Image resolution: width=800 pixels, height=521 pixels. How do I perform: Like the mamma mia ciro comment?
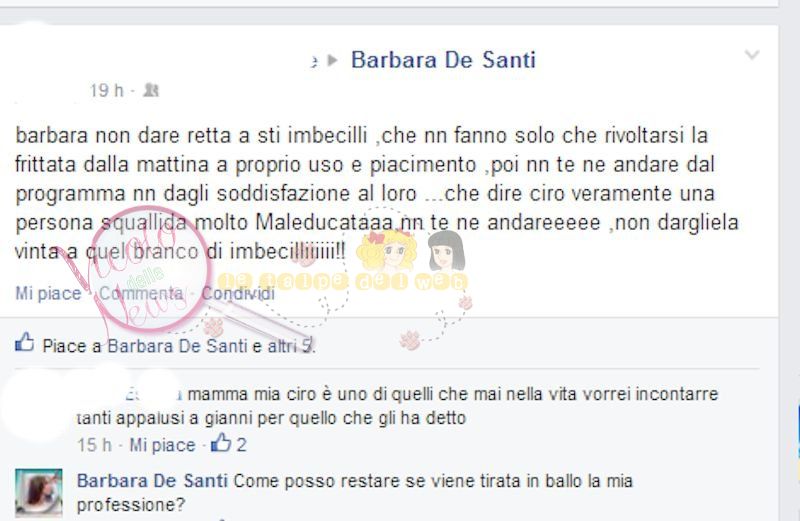[x=162, y=445]
